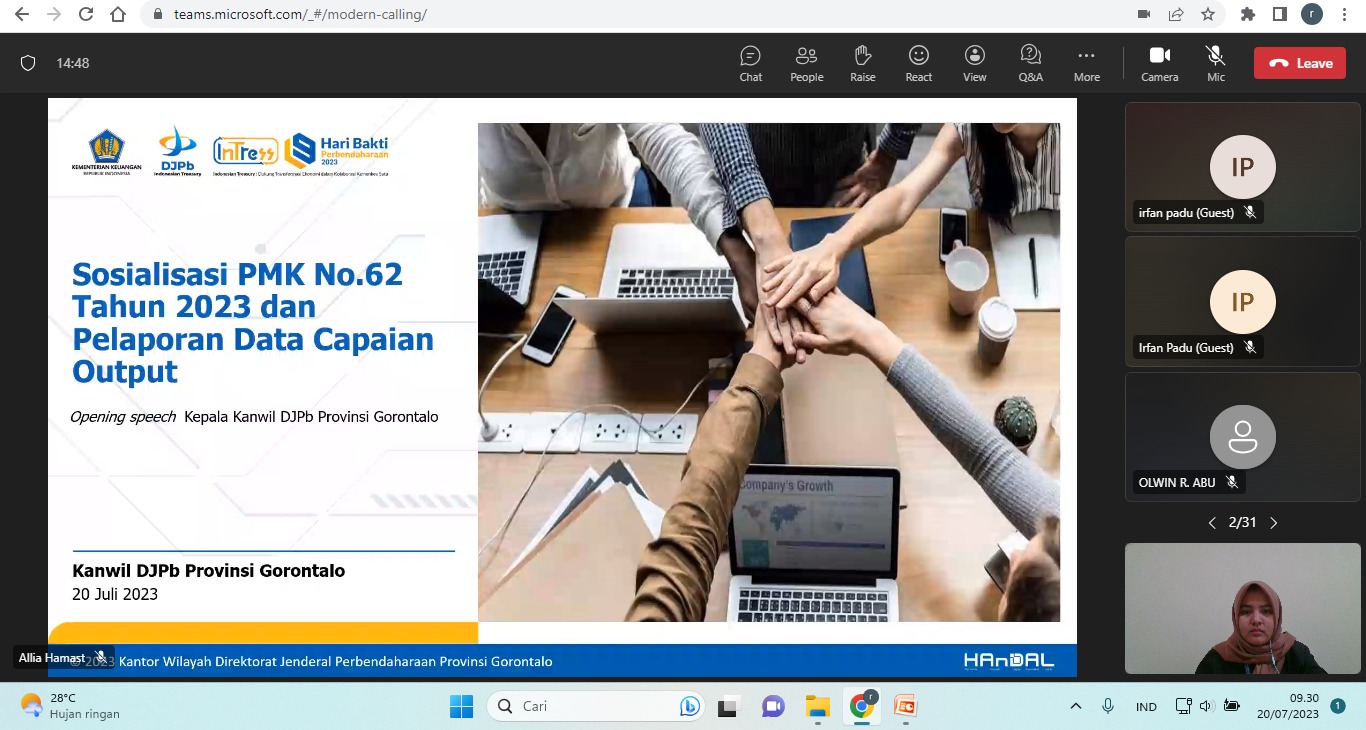Click the shield privacy icon beside timer
Screen dimensions: 1366x730
point(28,63)
